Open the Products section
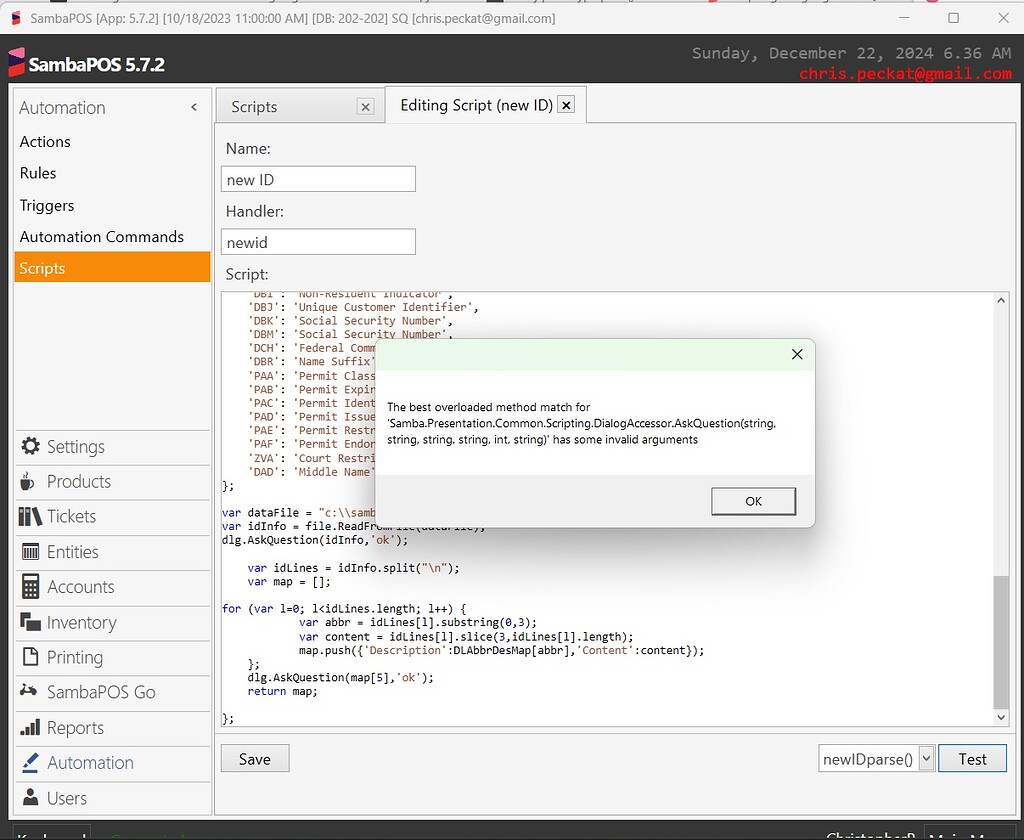The image size is (1024, 840). pos(77,482)
